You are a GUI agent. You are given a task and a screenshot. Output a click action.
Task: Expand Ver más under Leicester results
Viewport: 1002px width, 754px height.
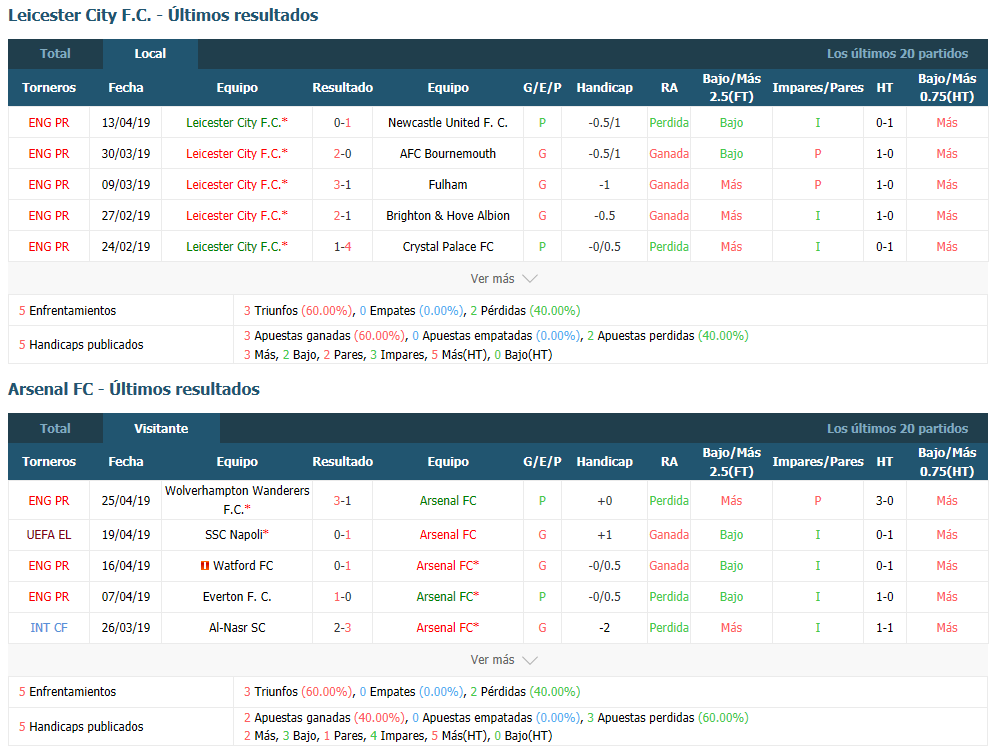504,279
